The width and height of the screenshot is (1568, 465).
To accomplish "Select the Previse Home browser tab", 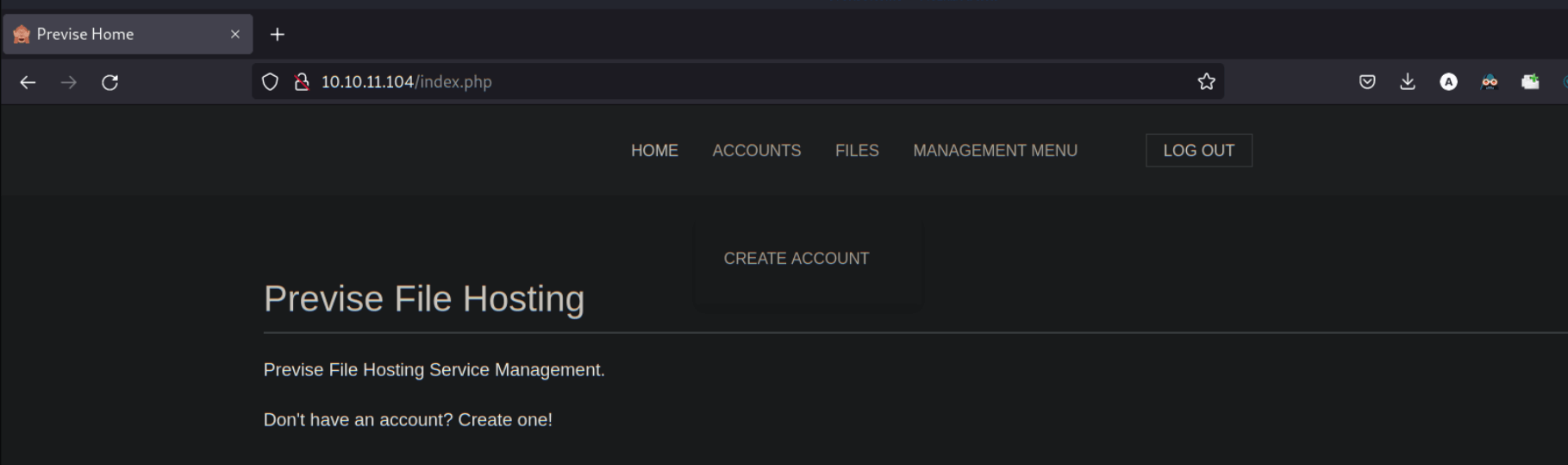I will tap(128, 35).
